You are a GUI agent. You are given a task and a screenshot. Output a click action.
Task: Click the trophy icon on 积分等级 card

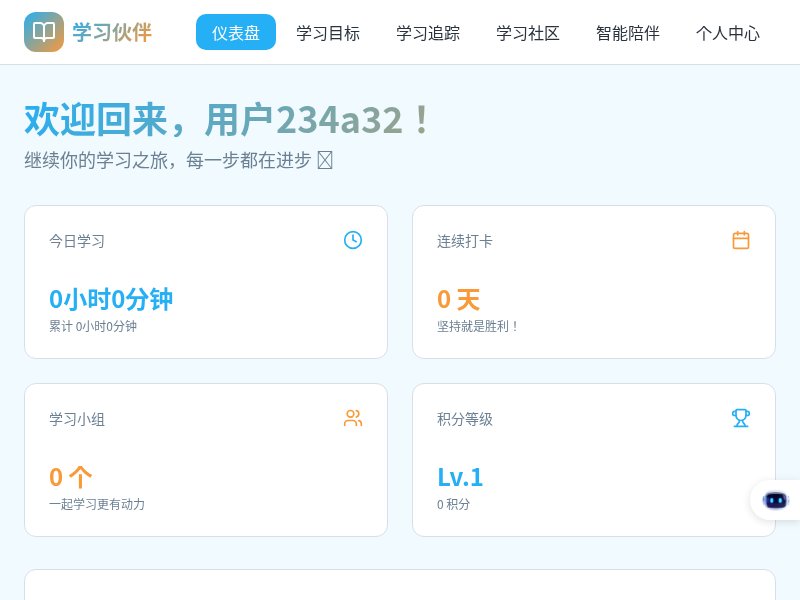click(x=740, y=418)
